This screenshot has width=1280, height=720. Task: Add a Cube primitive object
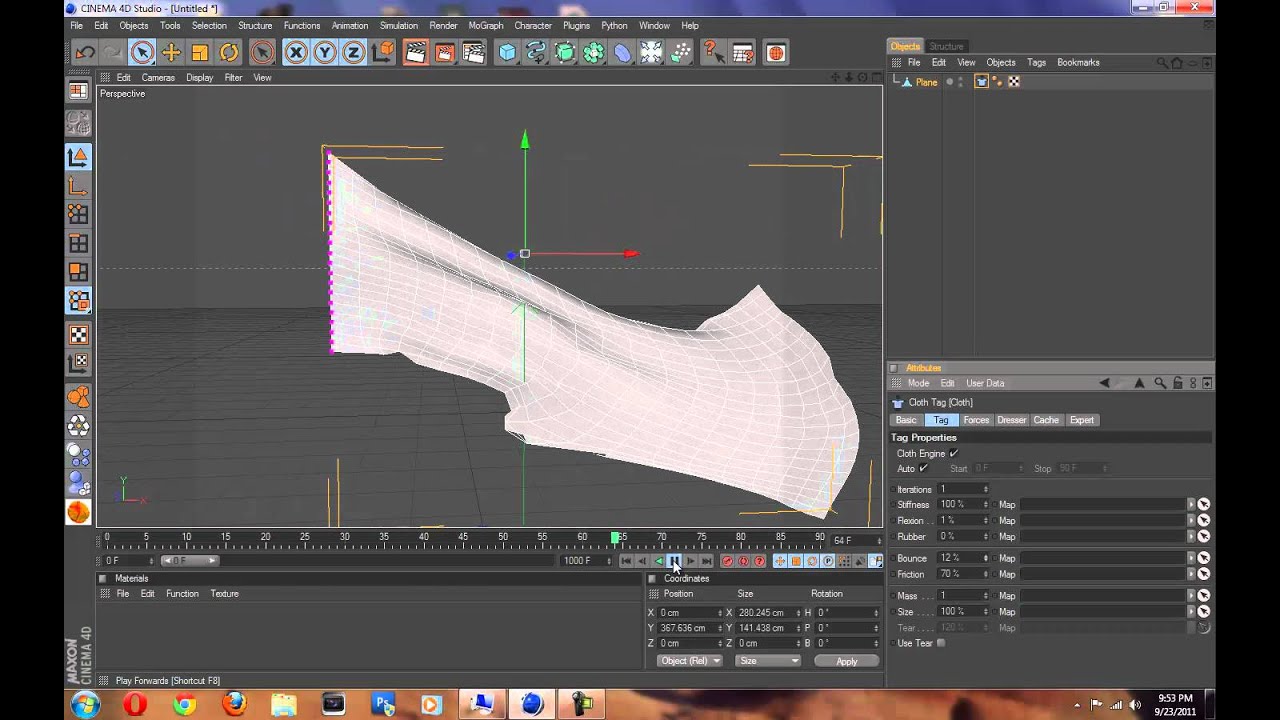(x=507, y=53)
